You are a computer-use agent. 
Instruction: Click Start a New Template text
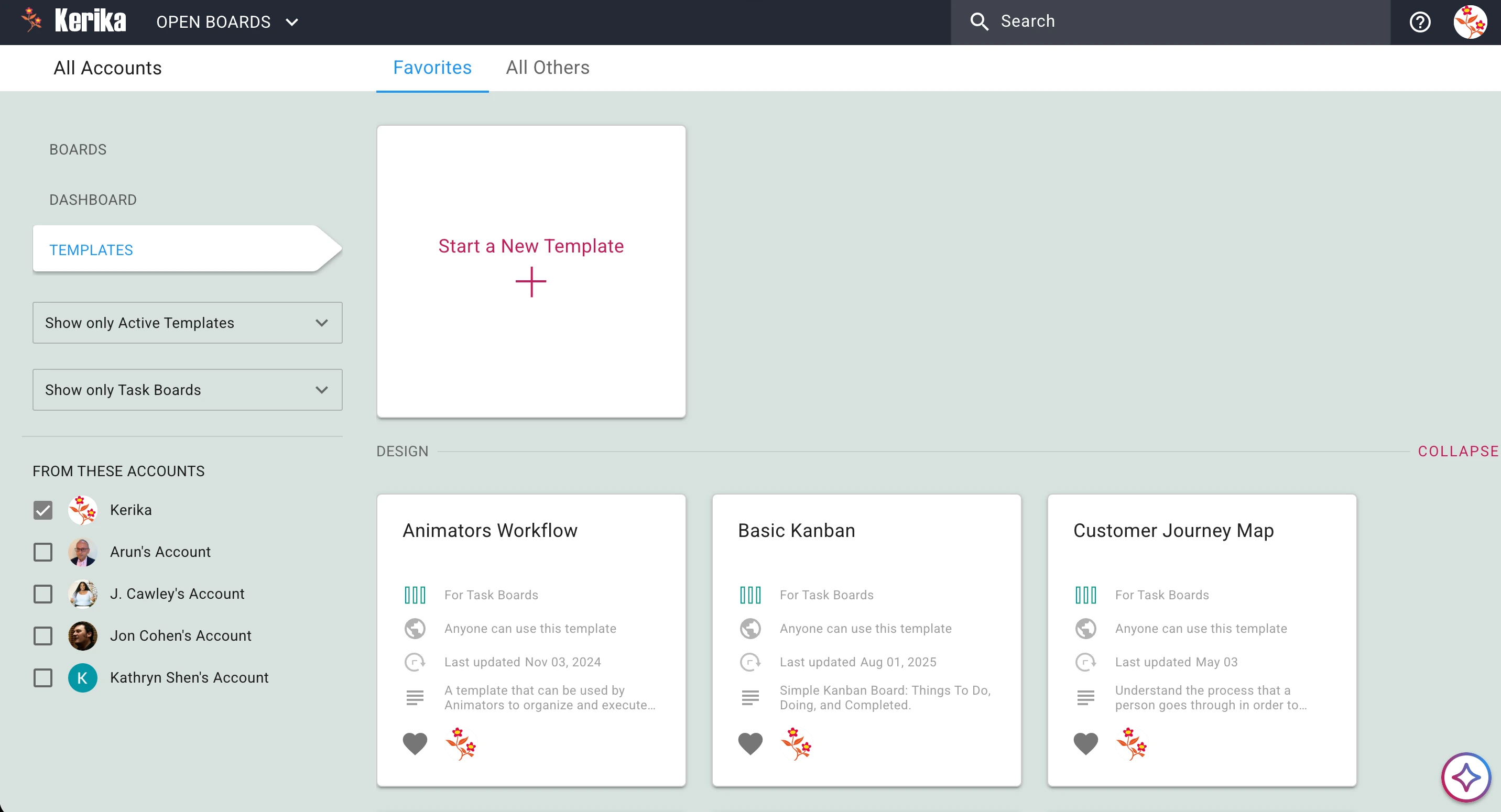point(531,246)
